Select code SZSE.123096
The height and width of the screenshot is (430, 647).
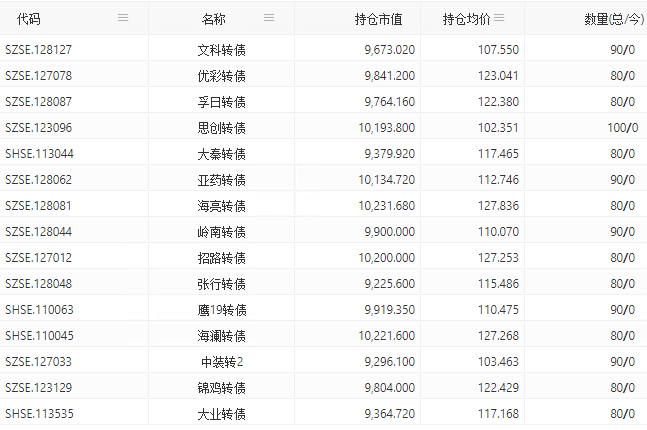click(38, 128)
